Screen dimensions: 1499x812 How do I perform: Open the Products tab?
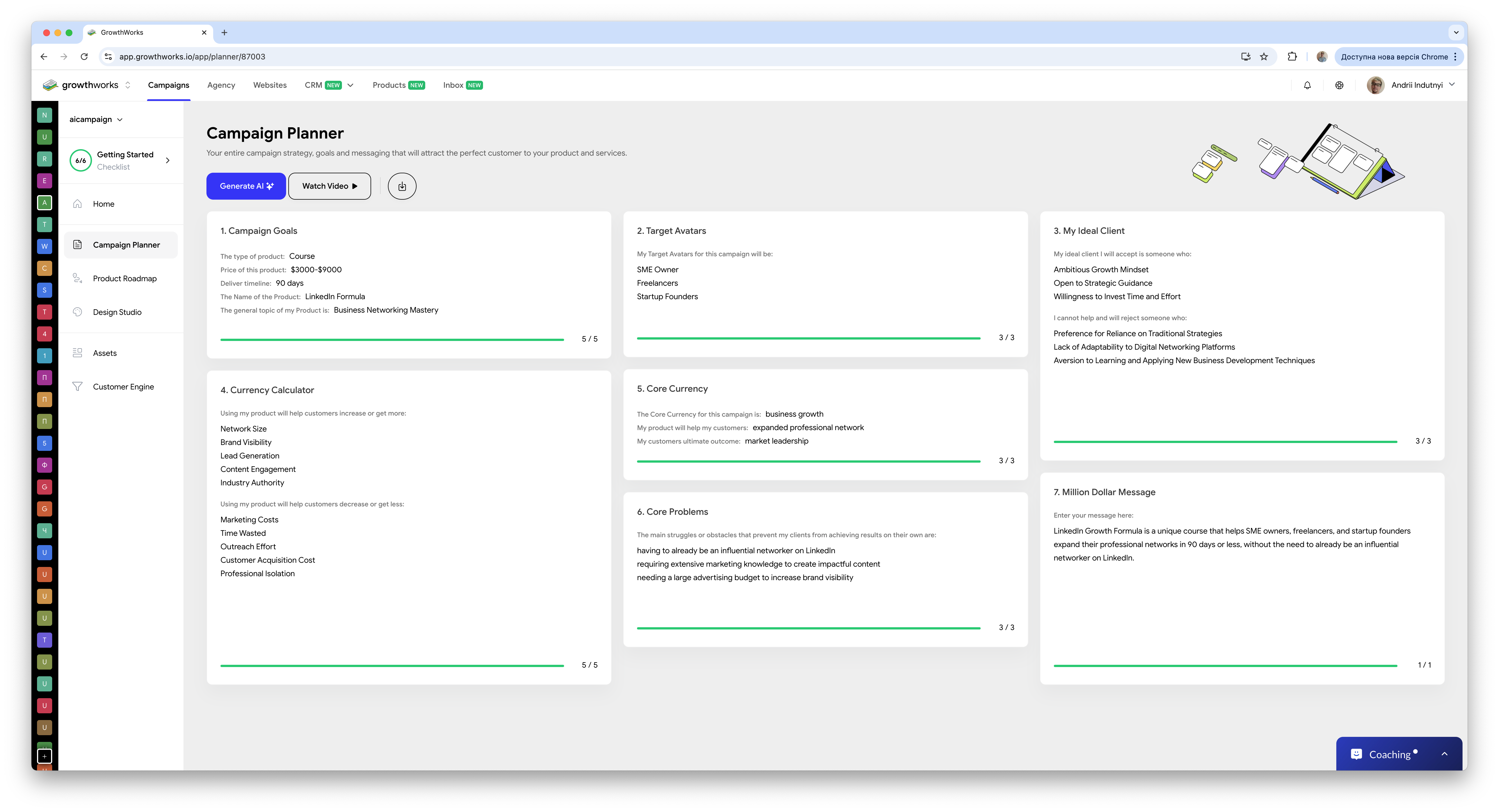399,85
